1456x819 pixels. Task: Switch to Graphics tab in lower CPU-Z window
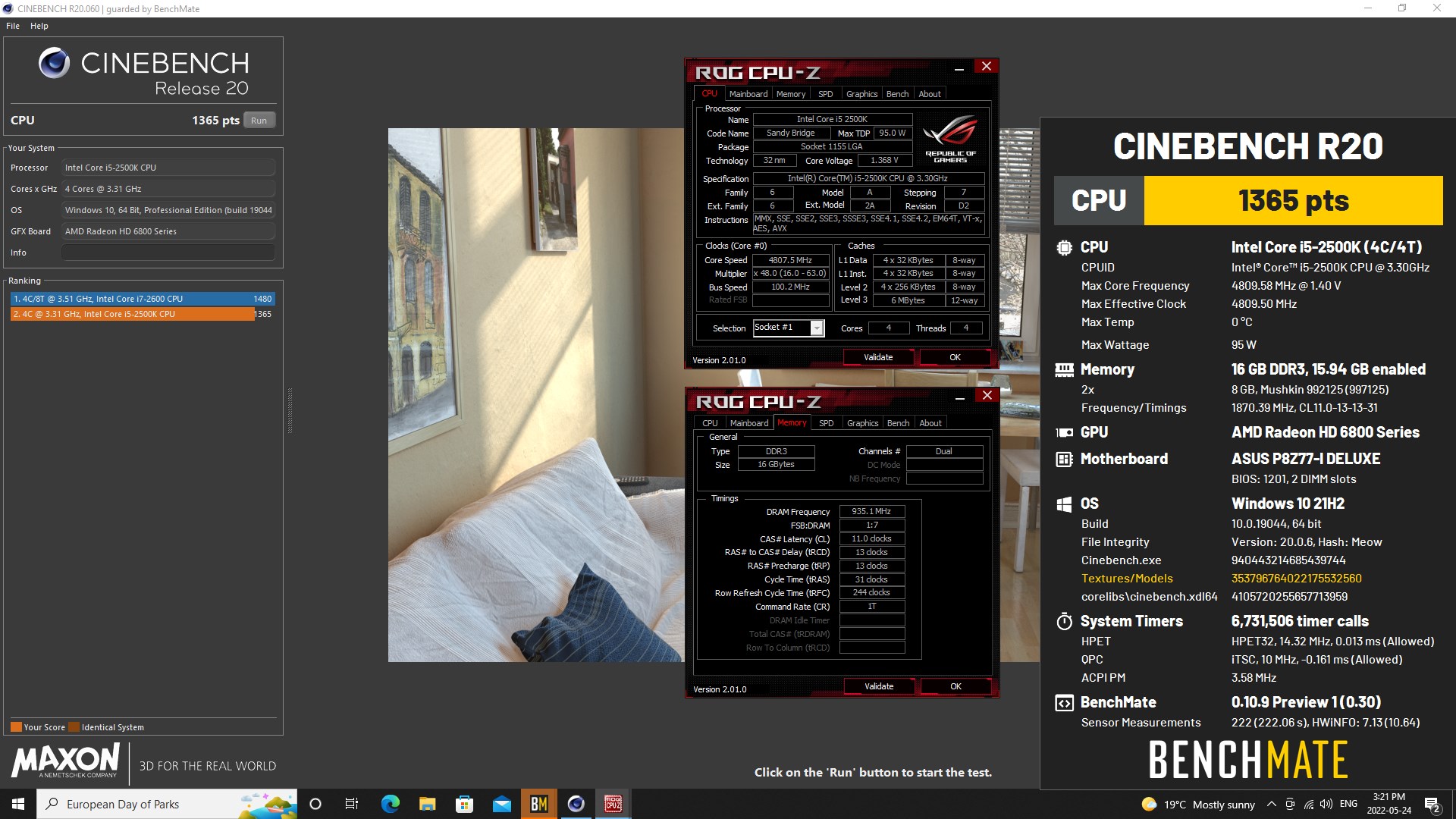862,423
